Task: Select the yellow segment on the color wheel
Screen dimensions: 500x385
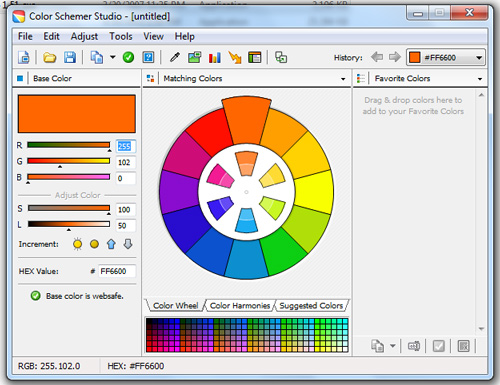Action: (x=314, y=192)
